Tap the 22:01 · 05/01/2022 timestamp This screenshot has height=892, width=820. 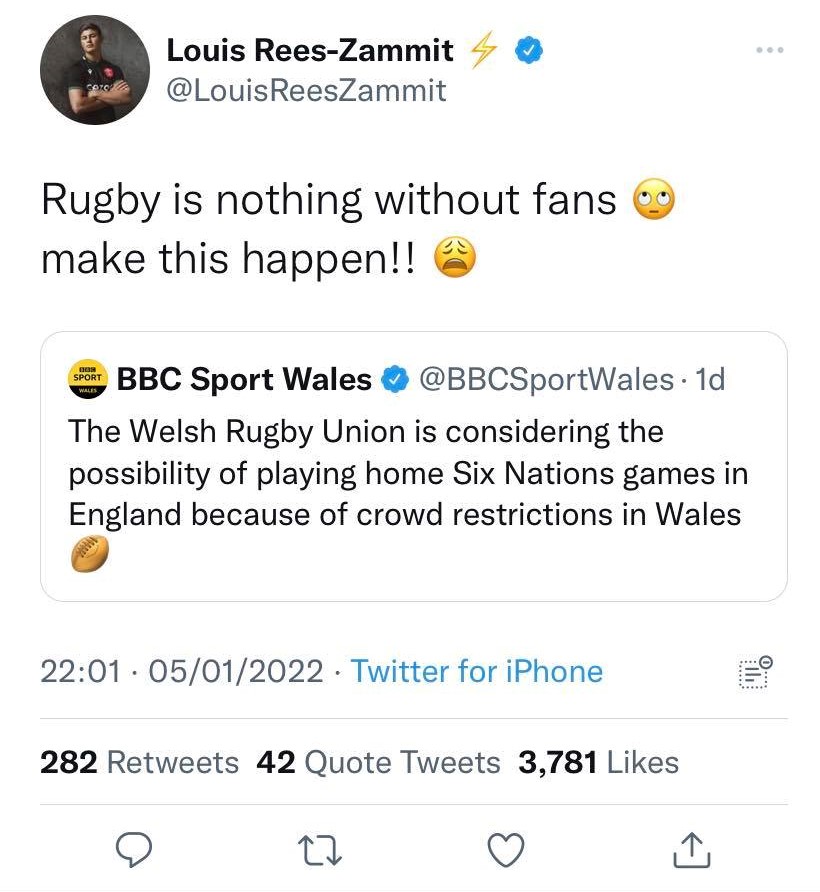coord(182,671)
